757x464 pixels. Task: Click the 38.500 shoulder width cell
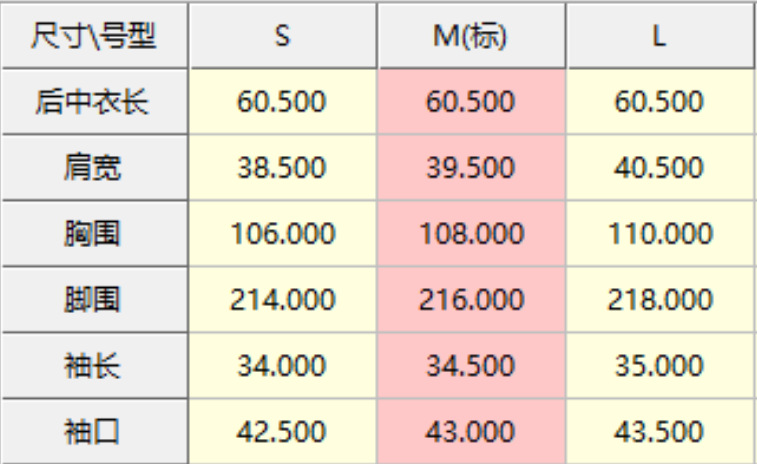coord(283,168)
